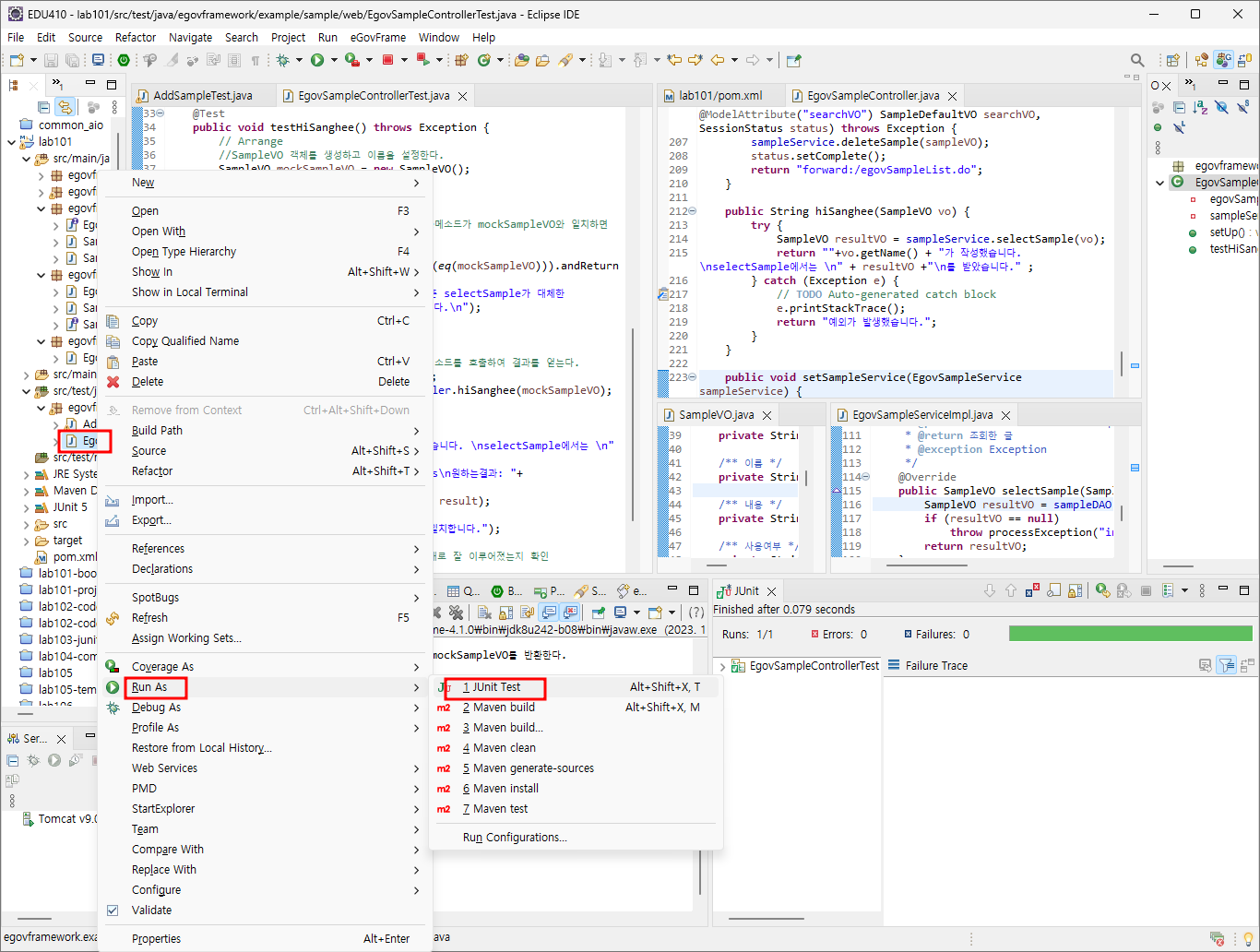The height and width of the screenshot is (952, 1260).
Task: Click JUnit Previous Failed Test arrow
Action: (1011, 590)
